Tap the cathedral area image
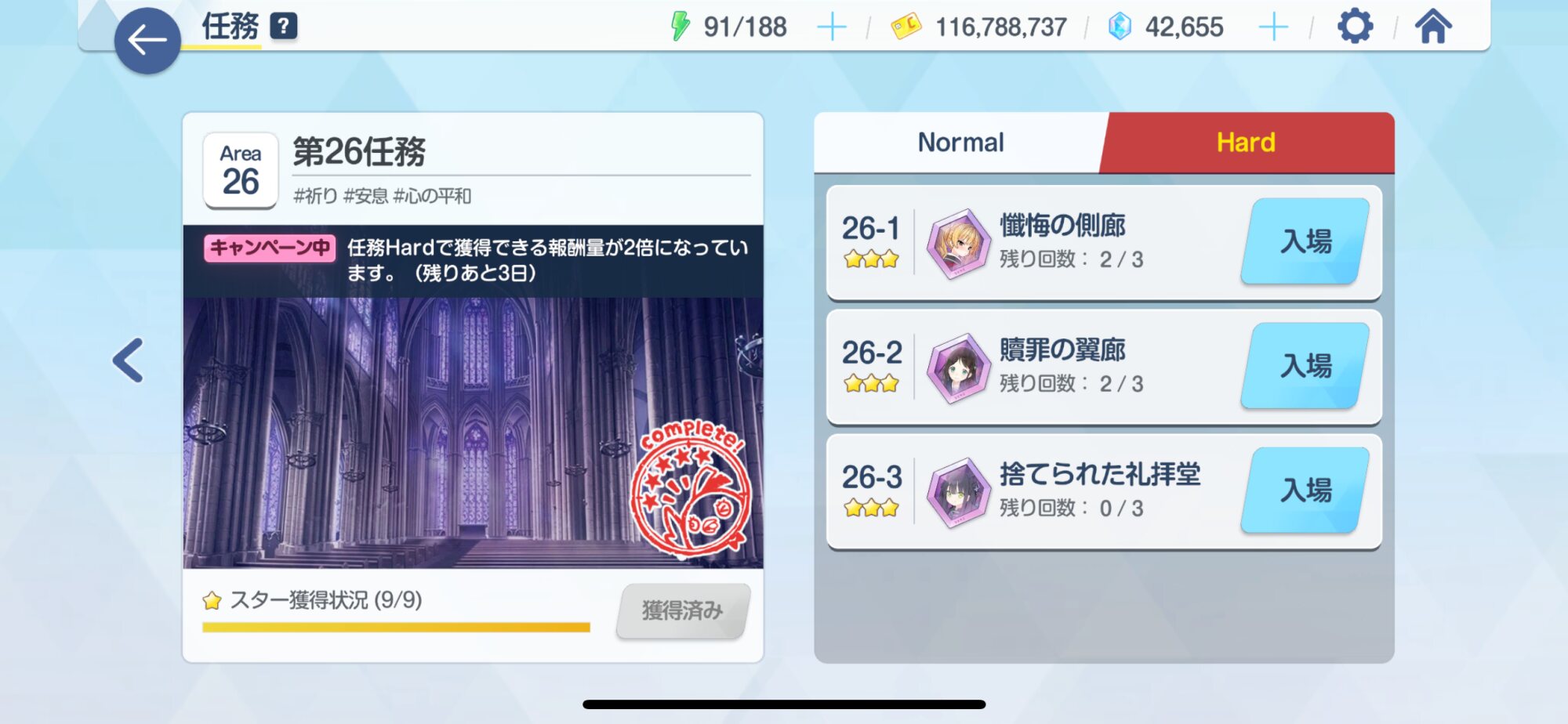The width and height of the screenshot is (1568, 724). pos(473,433)
